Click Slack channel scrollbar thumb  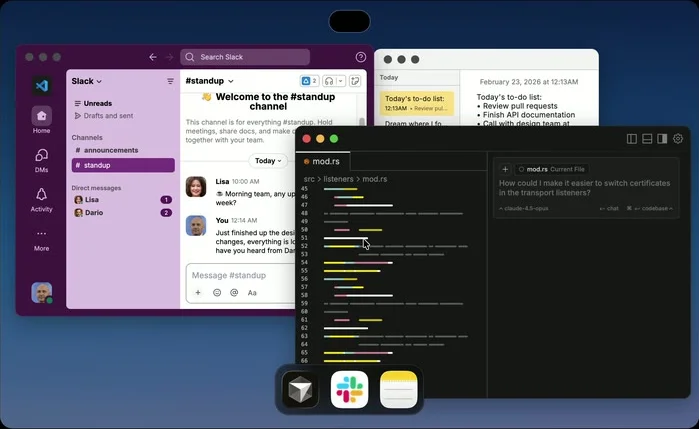click(362, 122)
